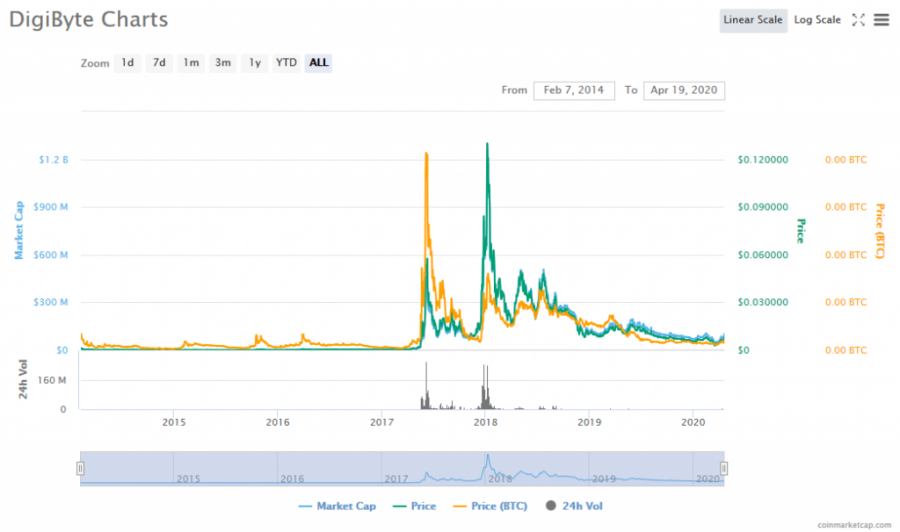The height and width of the screenshot is (532, 900).
Task: Toggle Price (BTC) series in legend
Action: click(490, 506)
